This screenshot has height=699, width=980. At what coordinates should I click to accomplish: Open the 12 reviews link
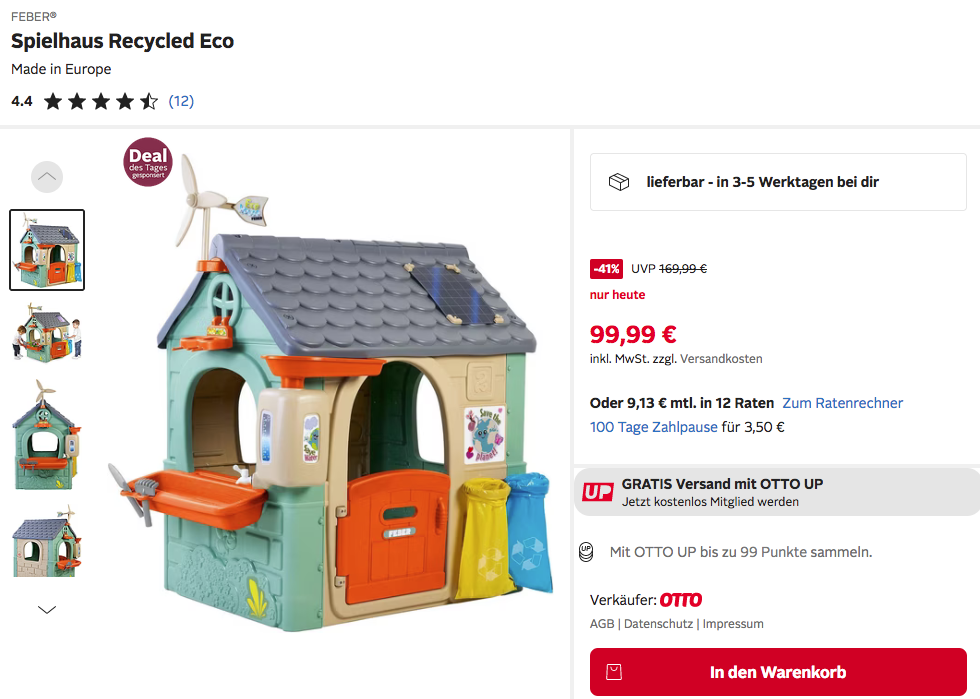pos(181,101)
